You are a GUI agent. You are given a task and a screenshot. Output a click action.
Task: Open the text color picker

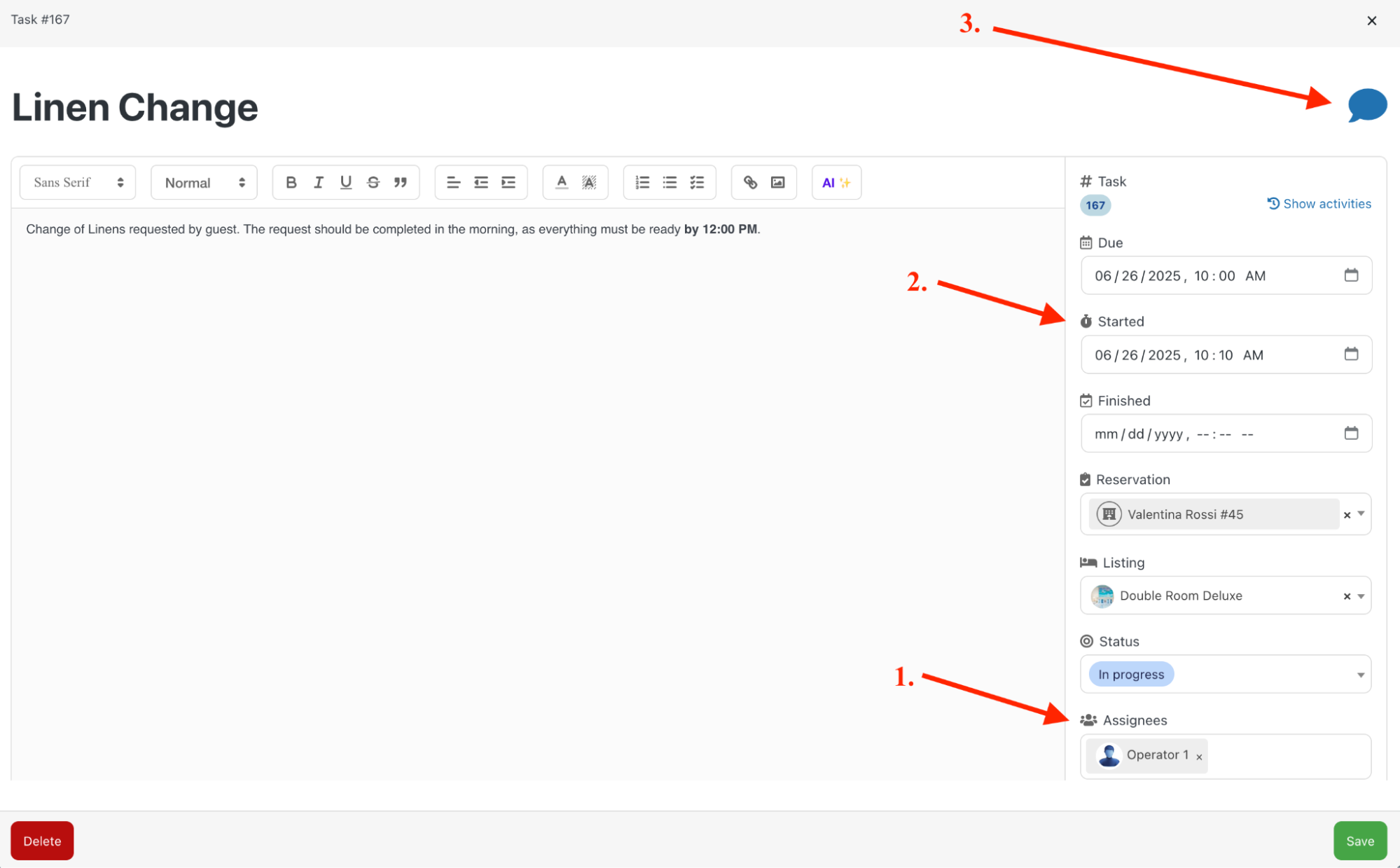[562, 183]
